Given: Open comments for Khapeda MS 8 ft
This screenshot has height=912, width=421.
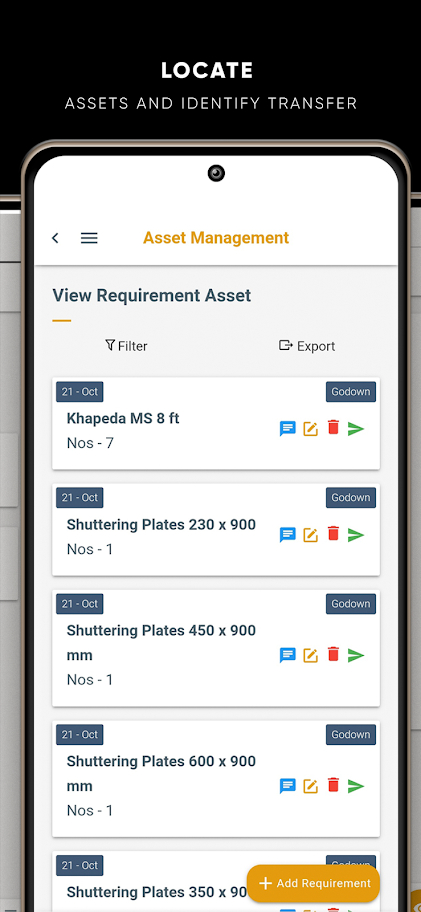Looking at the screenshot, I should (288, 429).
